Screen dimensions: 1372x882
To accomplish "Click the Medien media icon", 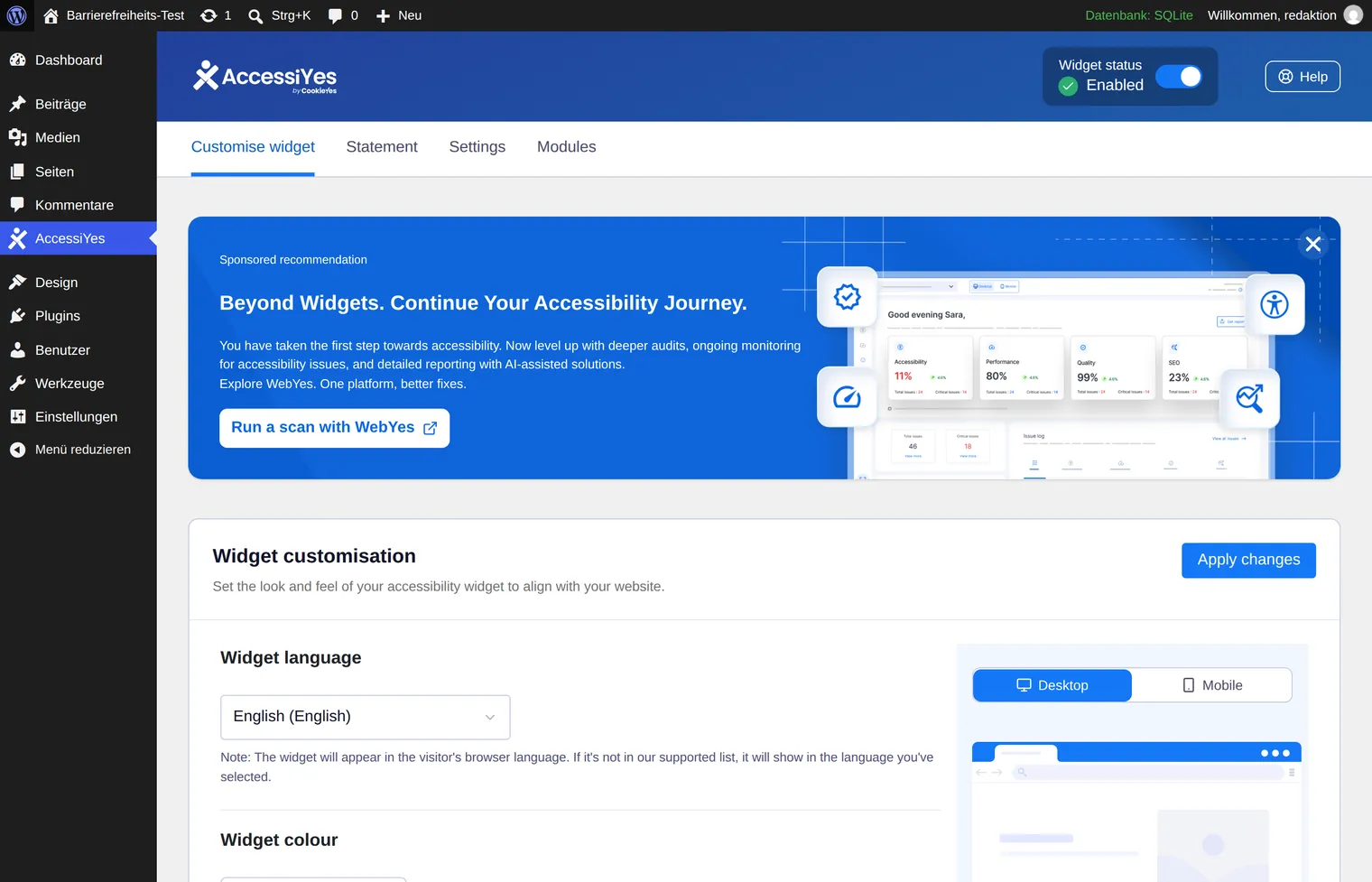I will tap(17, 137).
